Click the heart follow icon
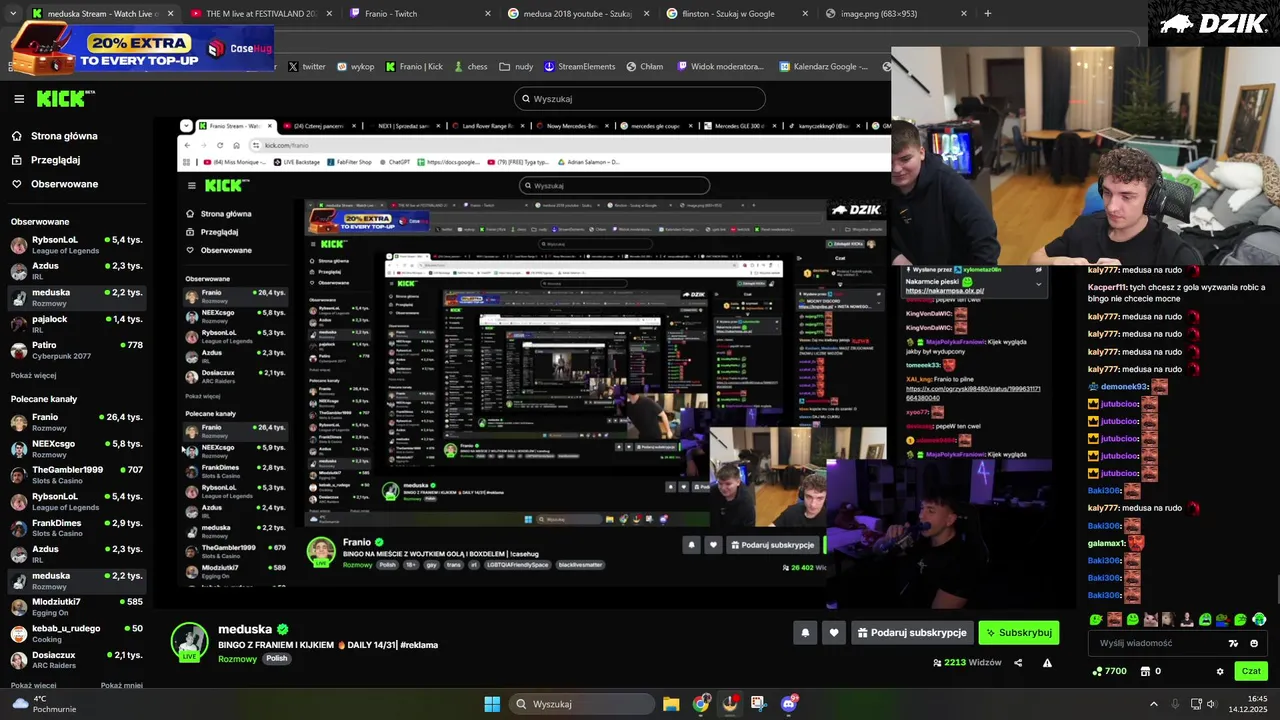 click(834, 633)
